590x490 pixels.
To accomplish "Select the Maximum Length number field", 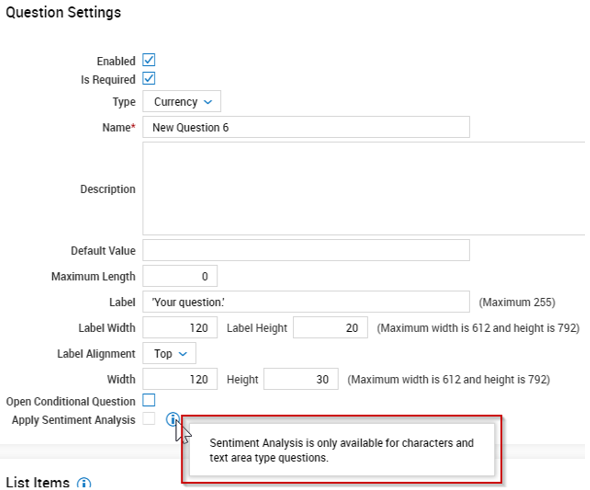I will tap(180, 276).
